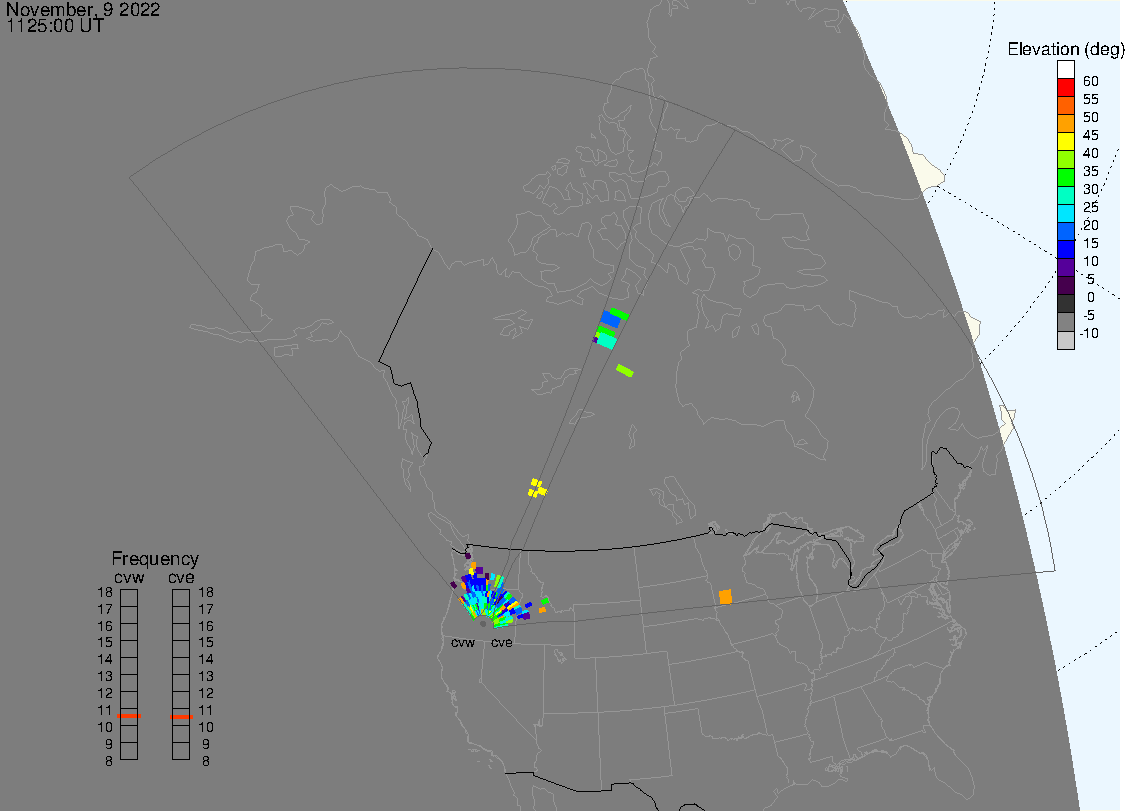Click the red frequency marker on cve bar

tap(182, 716)
